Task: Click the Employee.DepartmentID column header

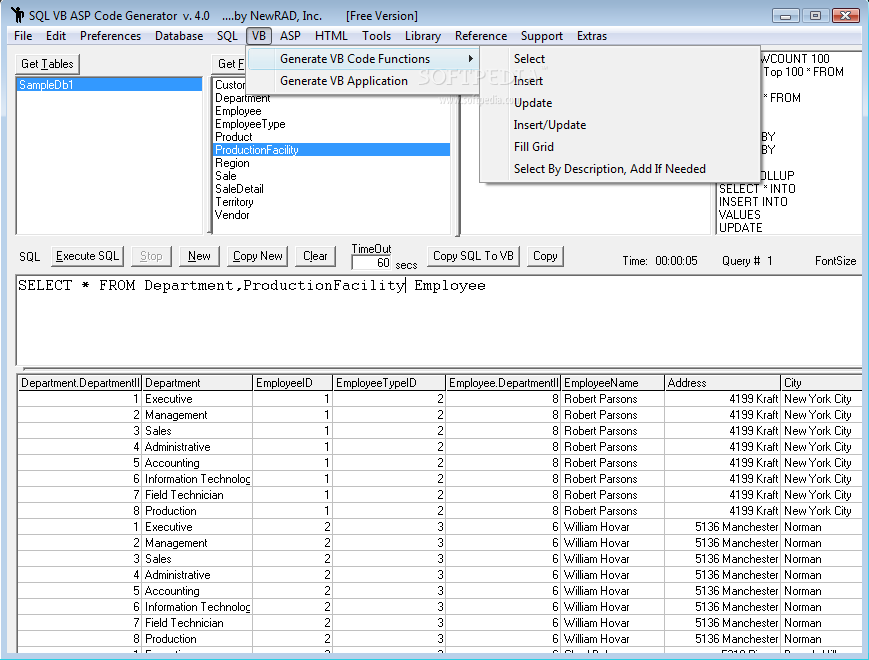Action: (x=503, y=383)
